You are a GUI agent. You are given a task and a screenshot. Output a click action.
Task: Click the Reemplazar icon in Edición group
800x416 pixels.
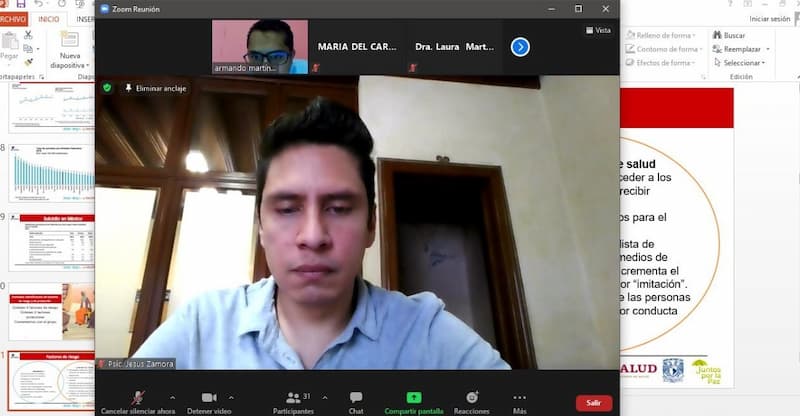(x=717, y=48)
